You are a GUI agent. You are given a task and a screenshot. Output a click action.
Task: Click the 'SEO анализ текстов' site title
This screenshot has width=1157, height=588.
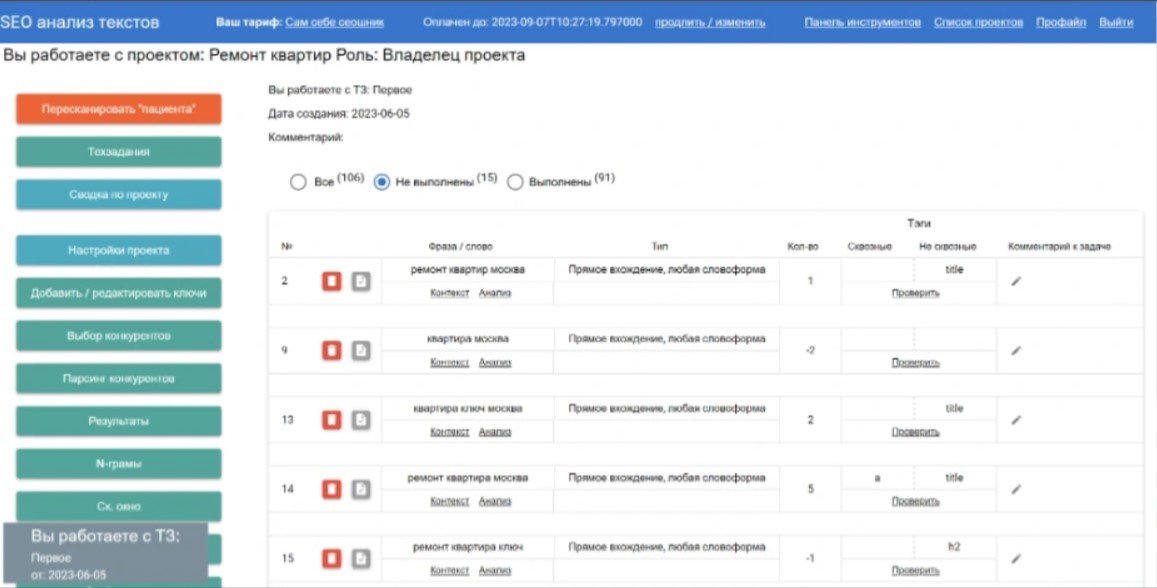click(x=80, y=22)
